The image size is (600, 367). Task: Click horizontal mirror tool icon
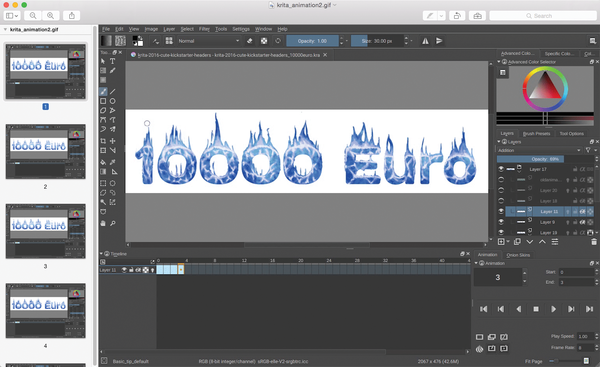tap(425, 41)
